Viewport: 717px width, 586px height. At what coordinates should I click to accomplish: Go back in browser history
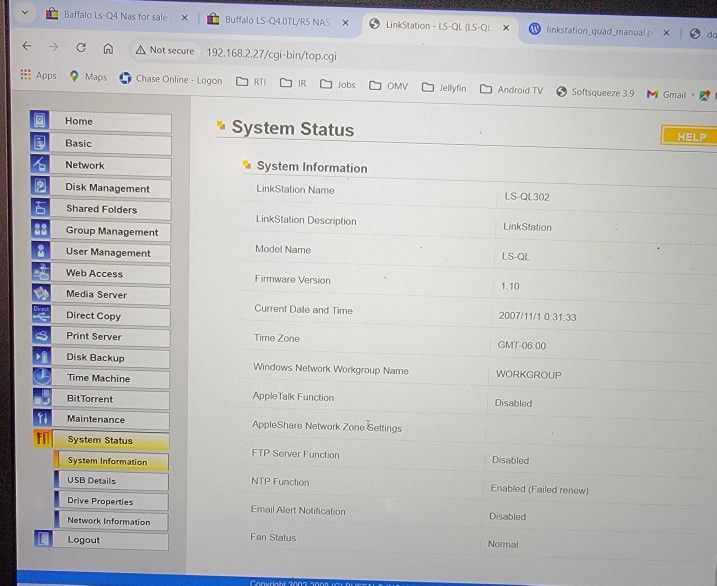(27, 46)
